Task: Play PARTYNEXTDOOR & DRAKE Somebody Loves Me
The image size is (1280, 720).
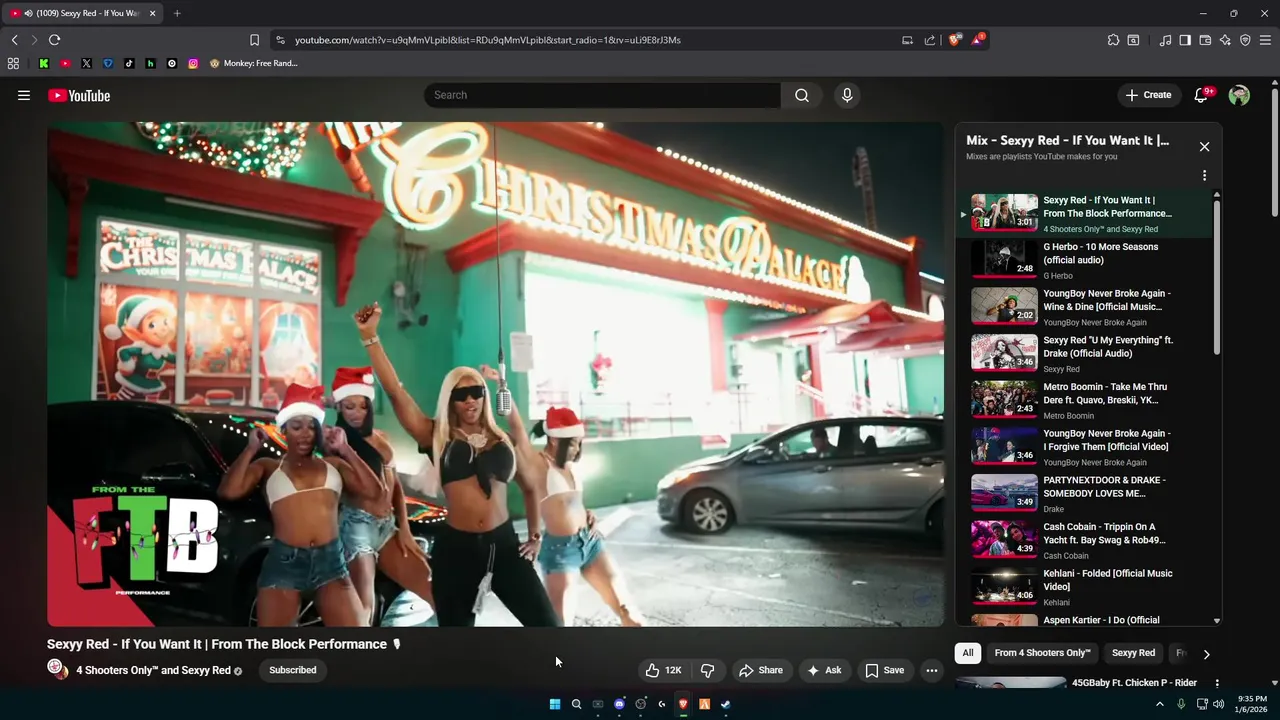Action: 1088,493
